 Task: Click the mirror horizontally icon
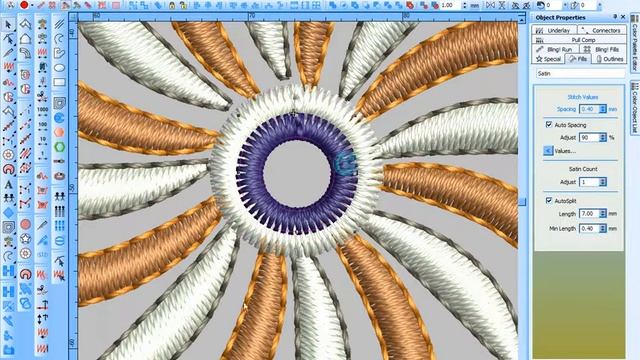(x=490, y=5)
